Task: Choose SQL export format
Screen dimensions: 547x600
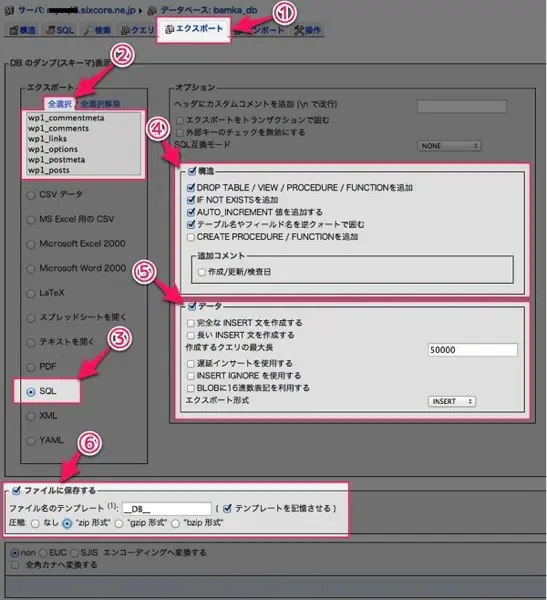Action: pyautogui.click(x=31, y=392)
